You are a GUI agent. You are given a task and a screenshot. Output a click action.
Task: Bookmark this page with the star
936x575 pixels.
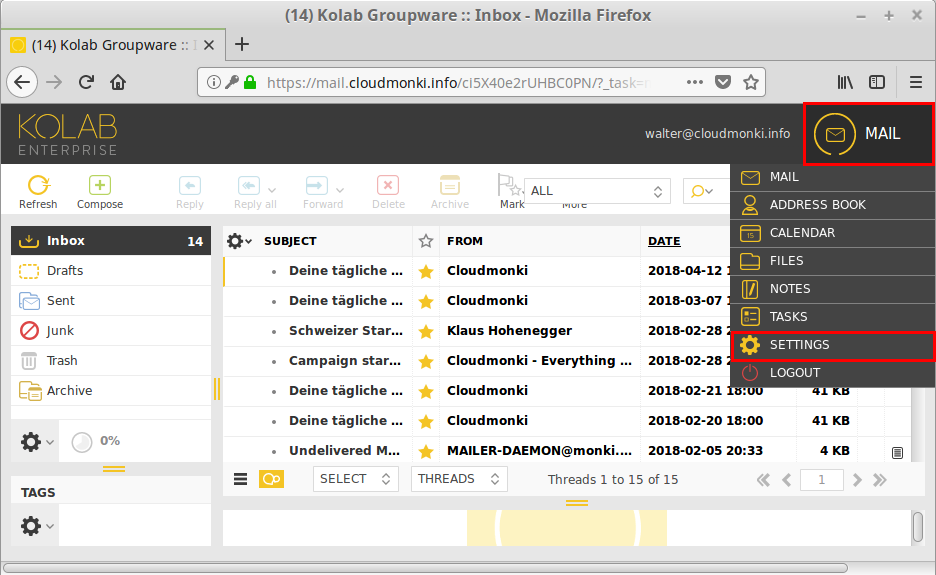751,82
